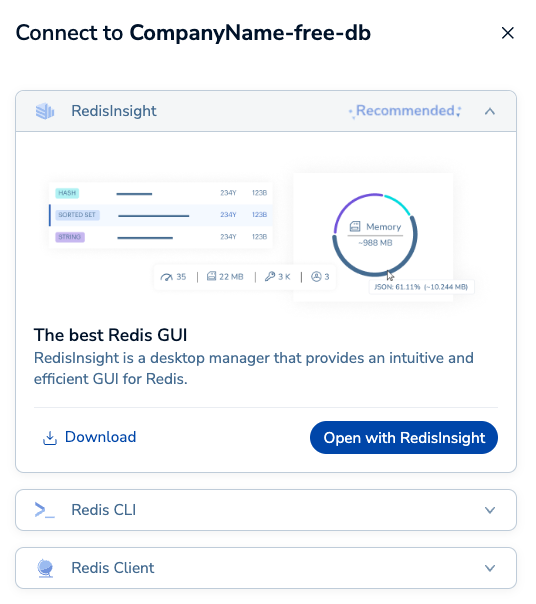Screen dimensions: 536x604
Task: Click Open with RedisInsight button
Action: pos(404,438)
